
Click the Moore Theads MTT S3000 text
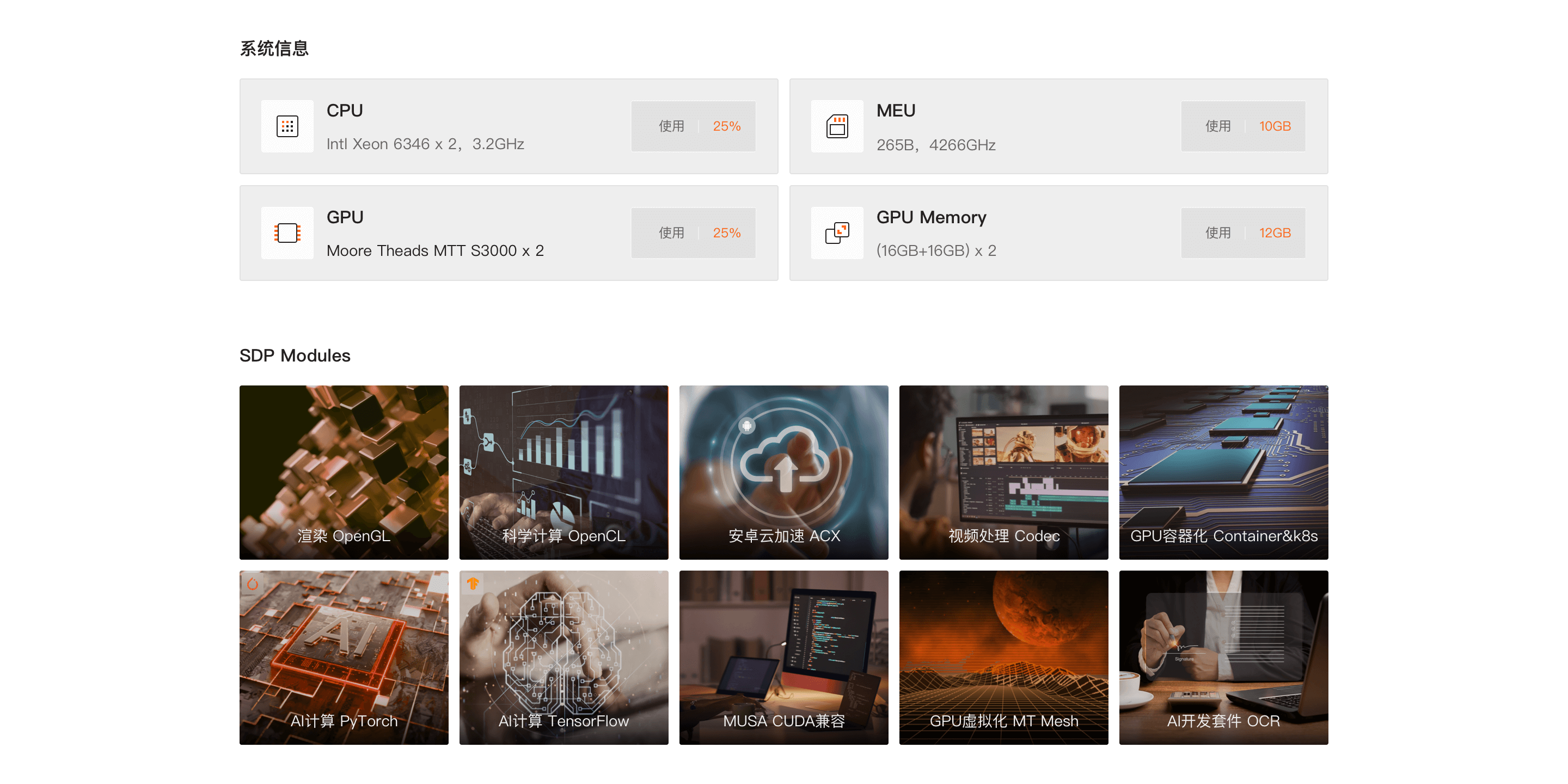(x=434, y=251)
